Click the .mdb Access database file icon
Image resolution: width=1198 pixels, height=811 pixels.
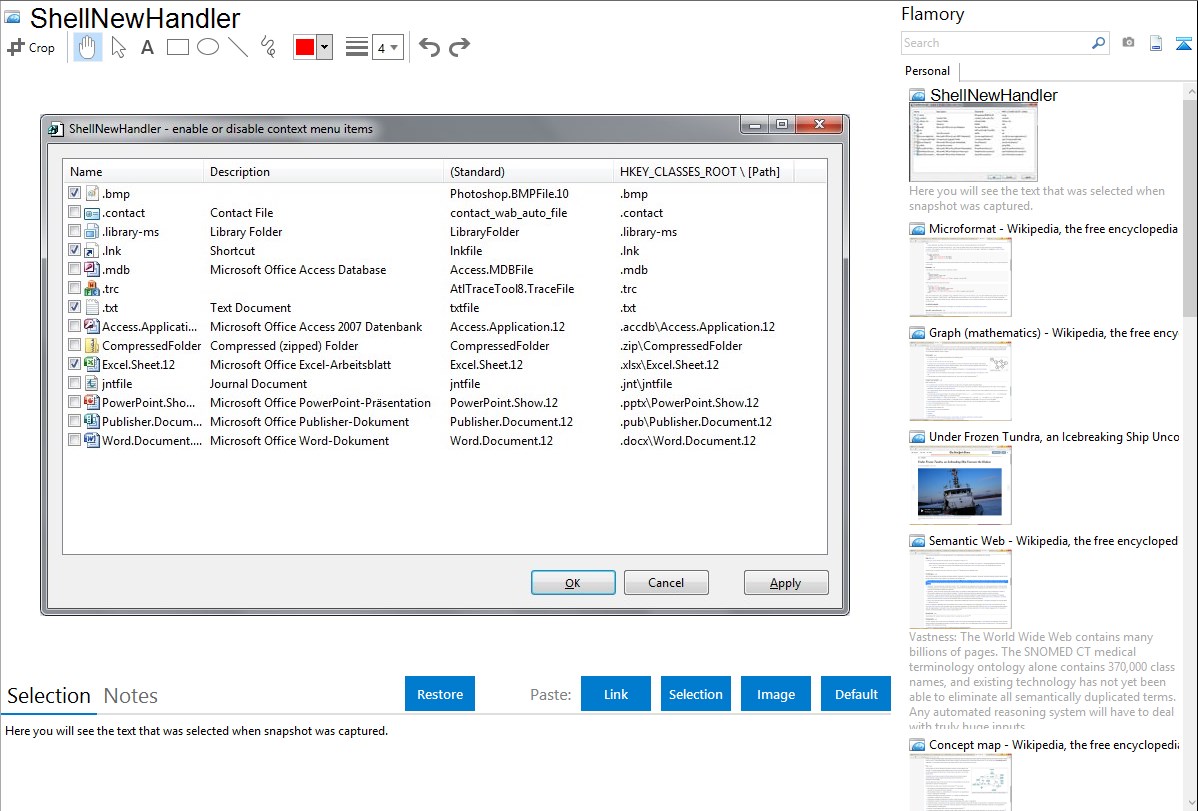tap(92, 269)
